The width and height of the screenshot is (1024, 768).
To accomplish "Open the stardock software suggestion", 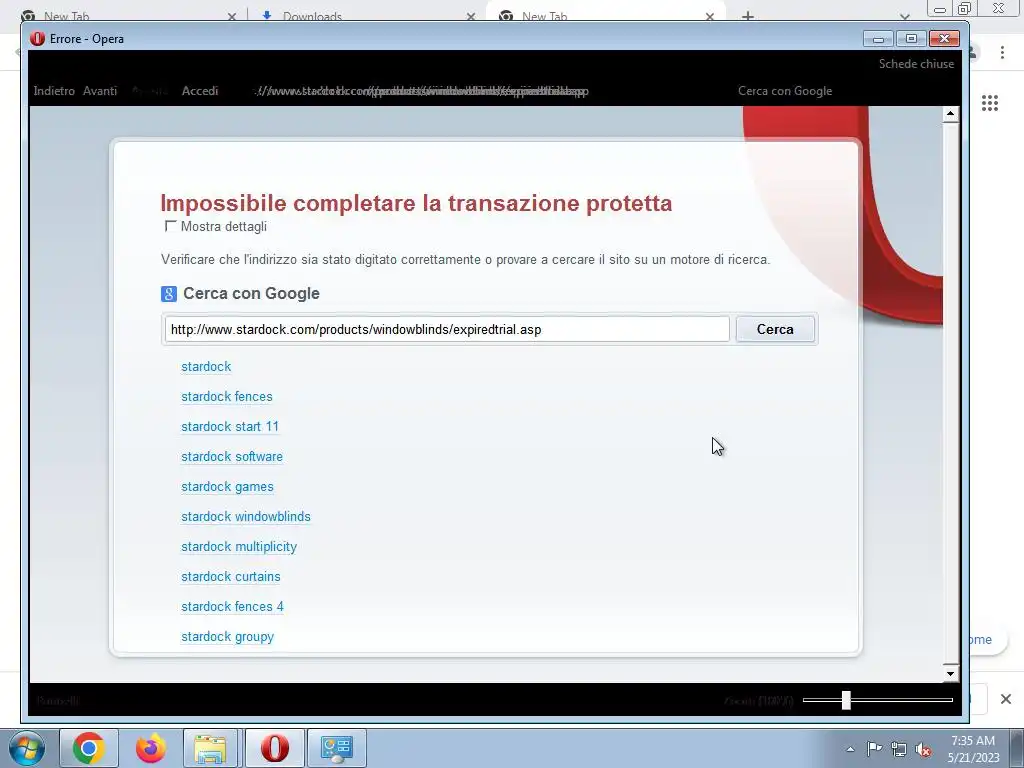I will [x=232, y=456].
